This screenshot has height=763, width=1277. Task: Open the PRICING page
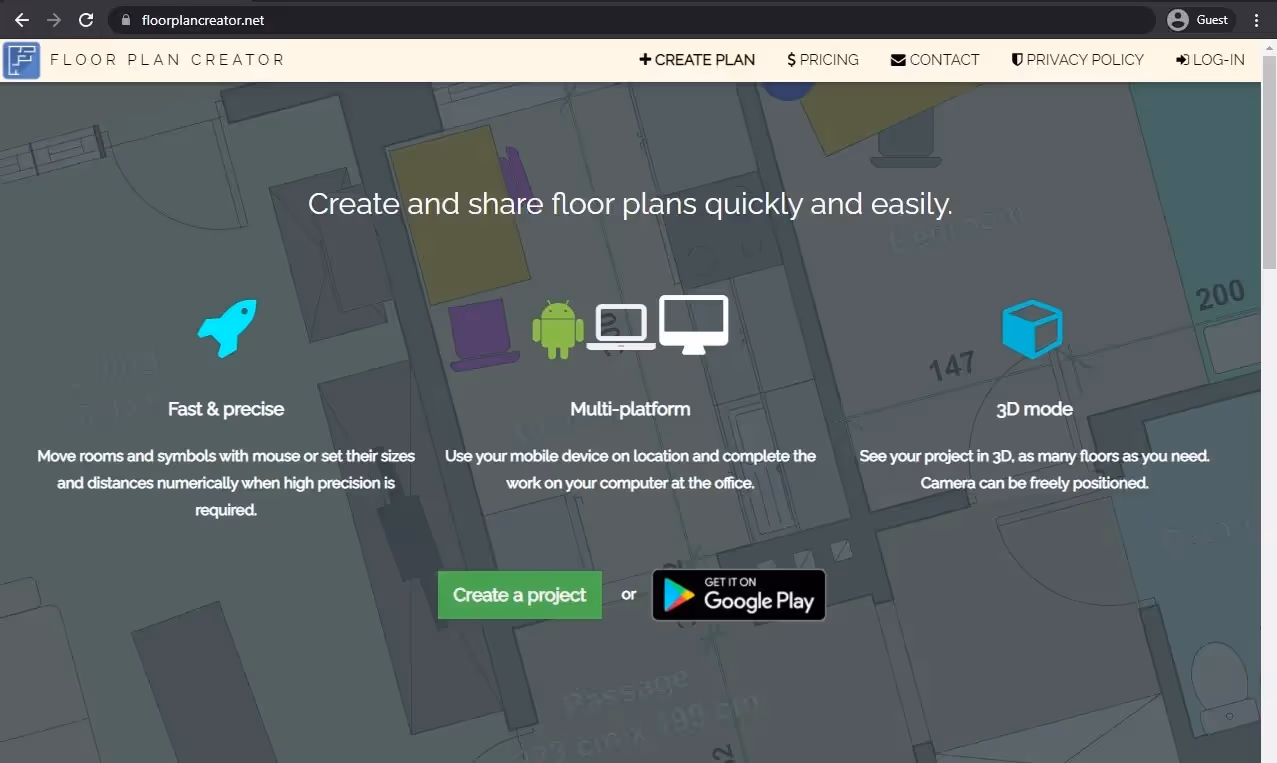(x=823, y=60)
